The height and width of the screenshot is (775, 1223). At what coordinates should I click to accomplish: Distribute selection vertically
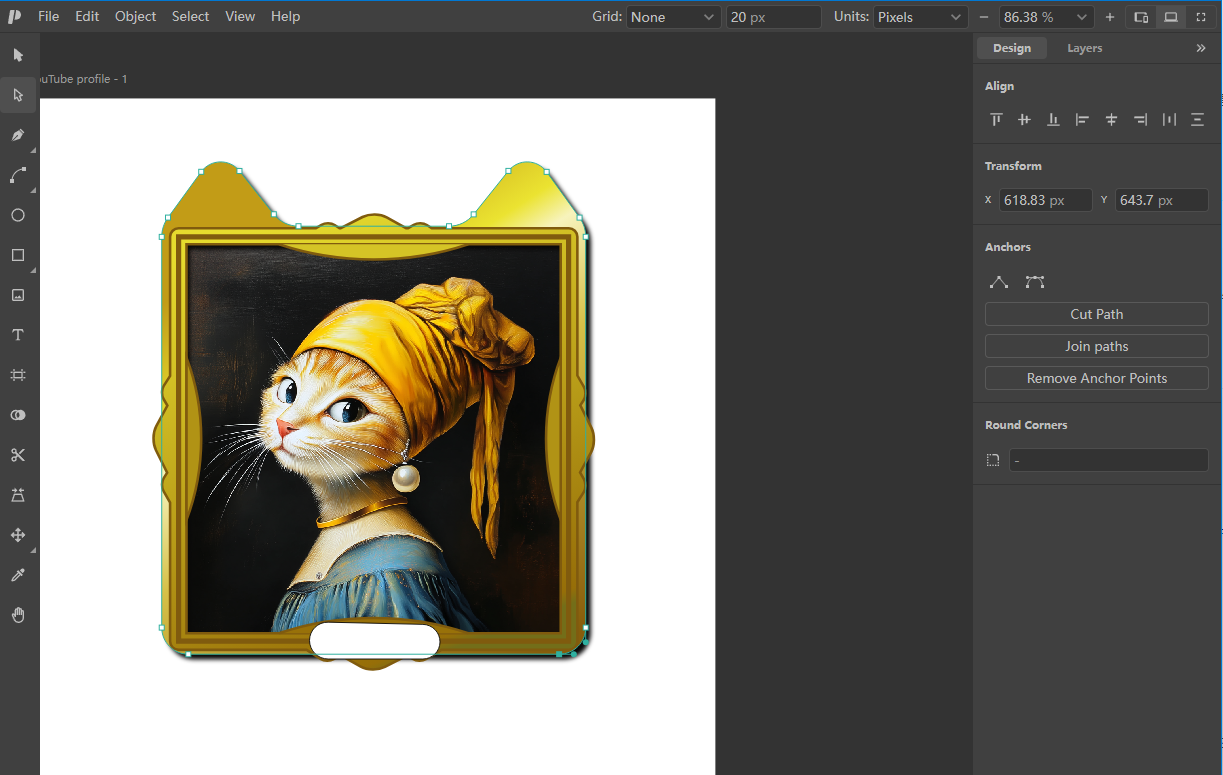pos(1198,119)
